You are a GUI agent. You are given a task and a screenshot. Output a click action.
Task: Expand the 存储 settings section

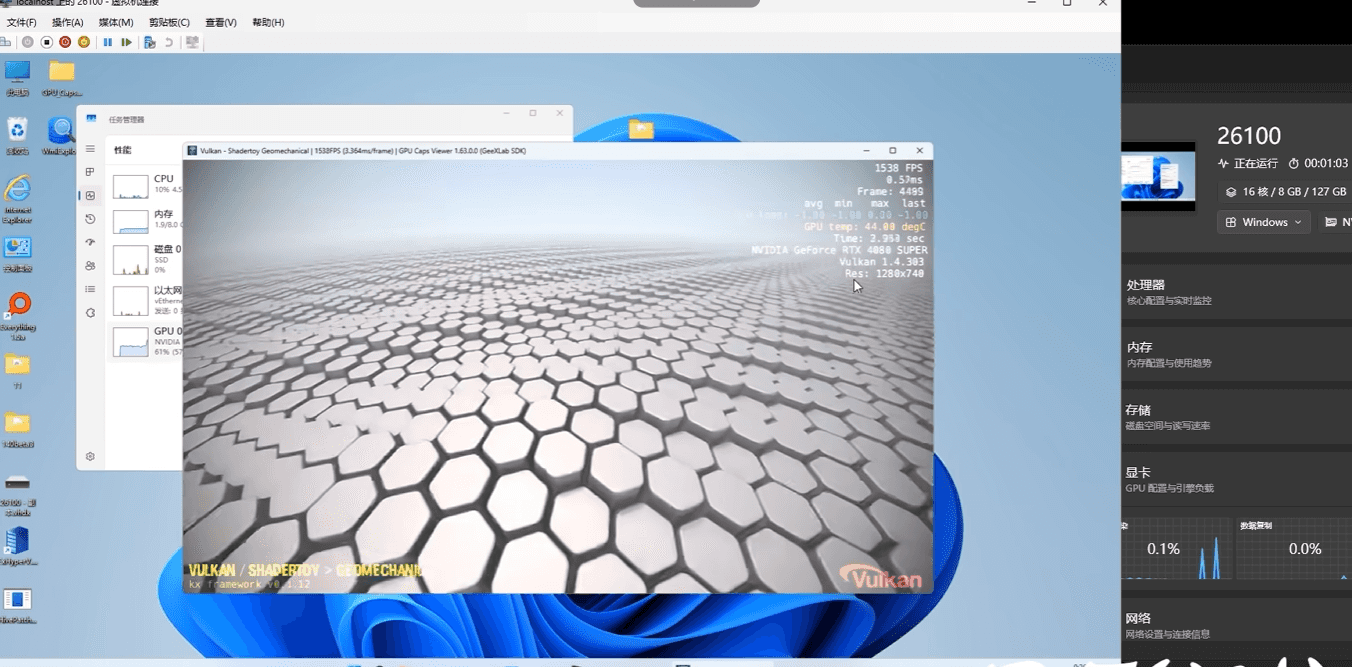[x=1236, y=417]
